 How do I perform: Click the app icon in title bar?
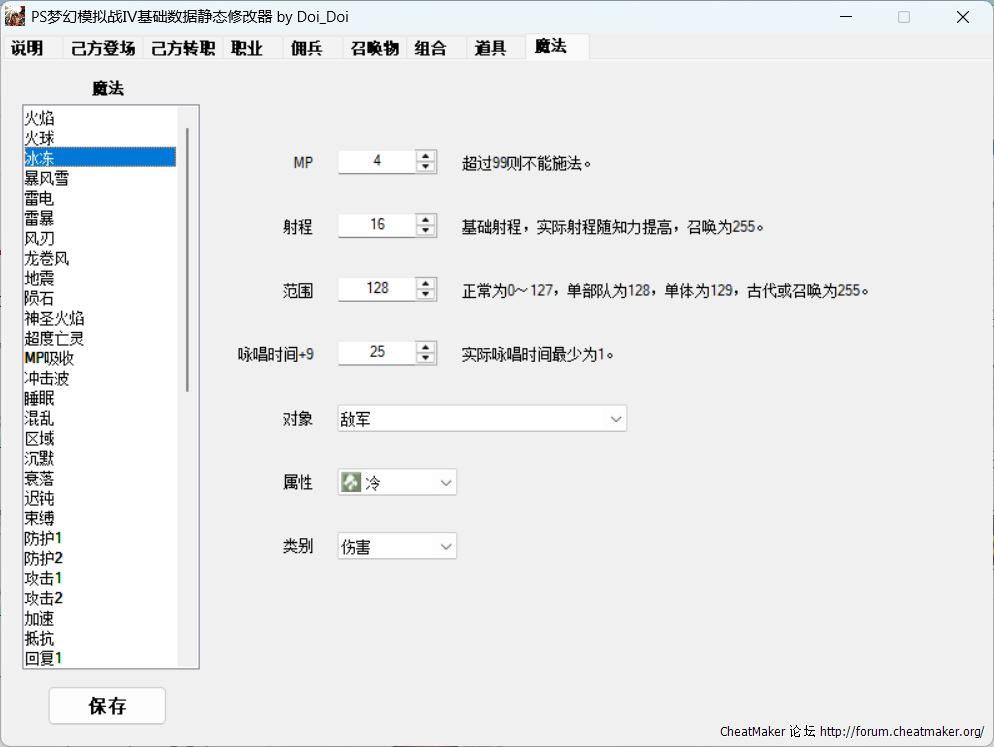(15, 17)
